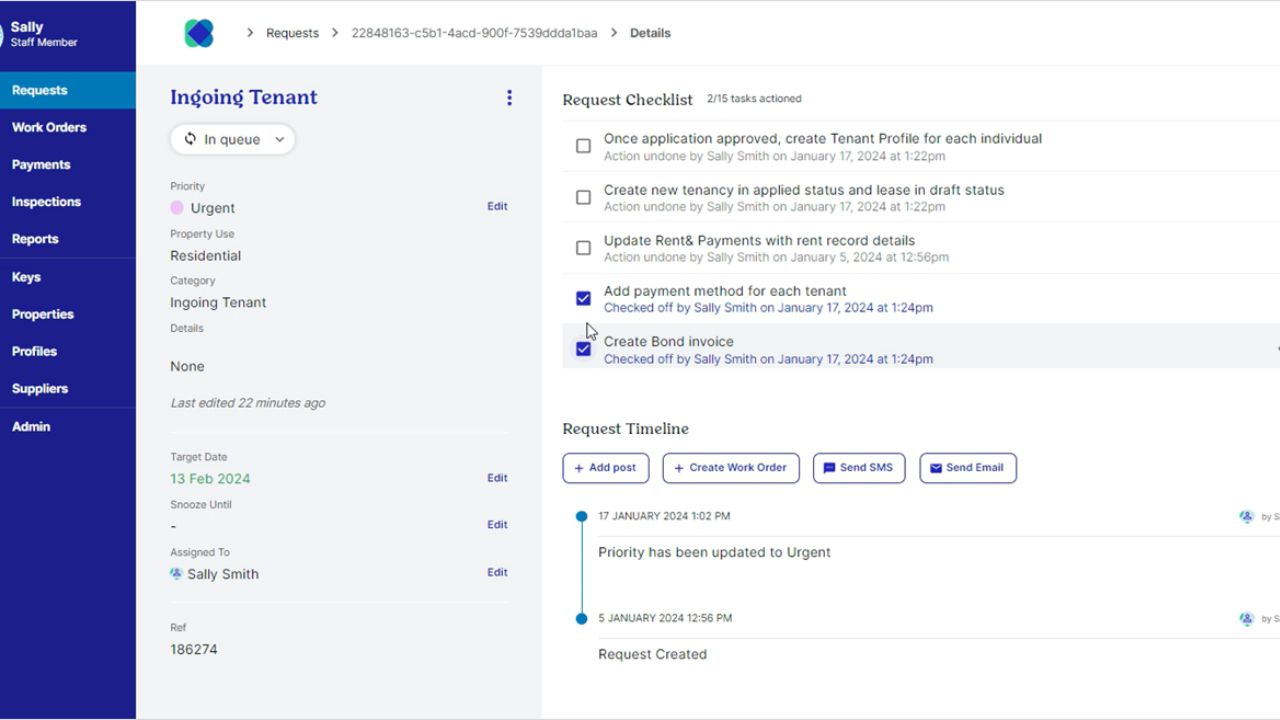Click the pink Urgent priority color dot
The image size is (1280, 720).
(x=177, y=208)
